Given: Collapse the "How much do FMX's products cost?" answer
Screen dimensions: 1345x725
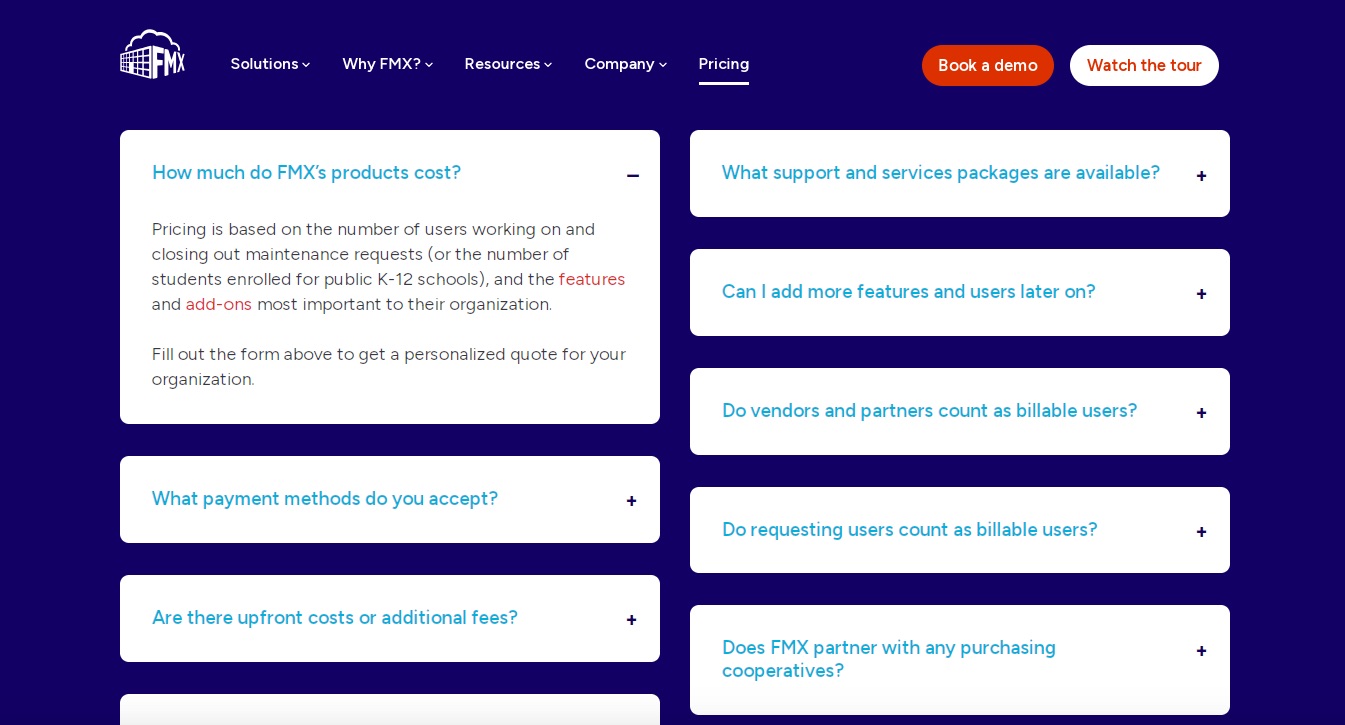Looking at the screenshot, I should [x=633, y=176].
